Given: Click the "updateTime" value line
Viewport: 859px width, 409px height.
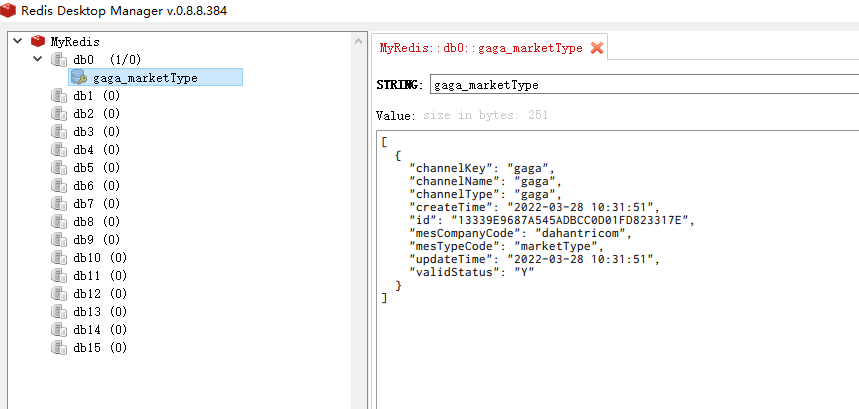Looking at the screenshot, I should coord(535,260).
